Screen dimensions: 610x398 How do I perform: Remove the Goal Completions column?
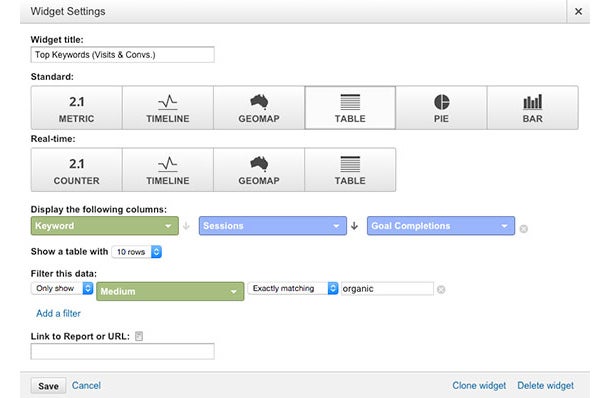click(x=524, y=229)
